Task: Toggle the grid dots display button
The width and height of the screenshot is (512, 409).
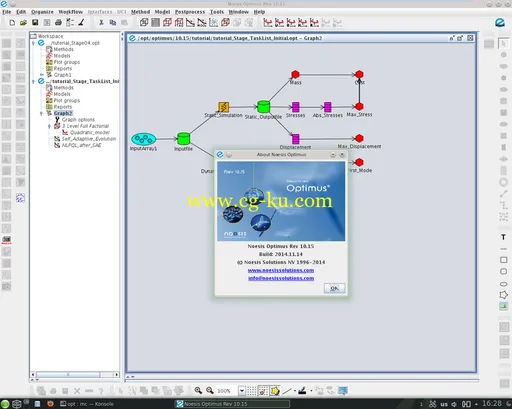Action: pyautogui.click(x=252, y=391)
